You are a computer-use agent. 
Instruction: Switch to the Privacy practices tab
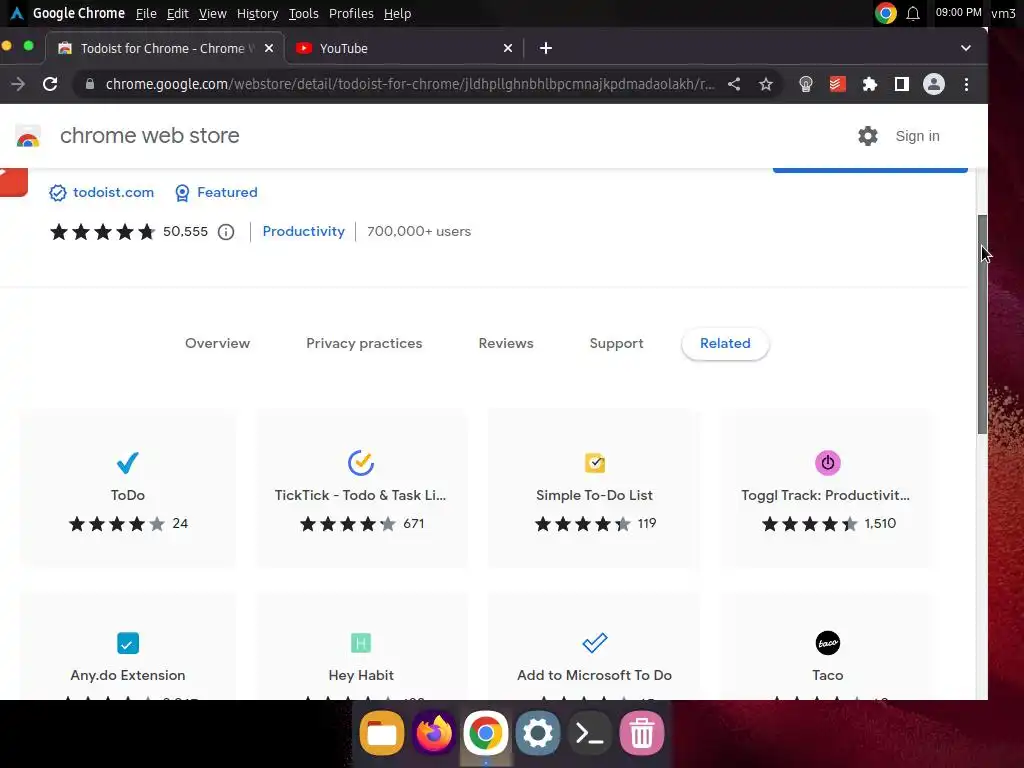[364, 344]
